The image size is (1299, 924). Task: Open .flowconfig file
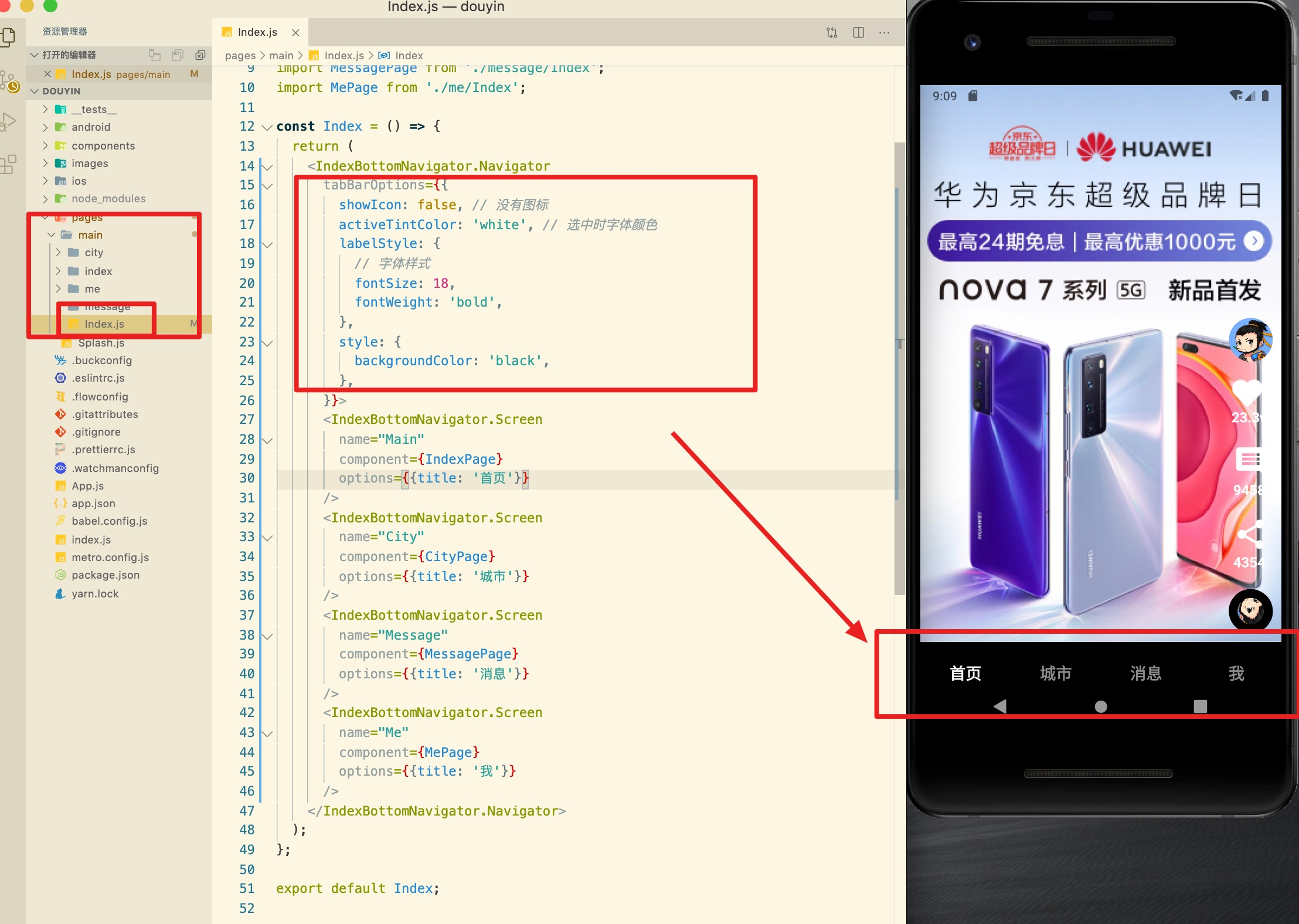click(100, 397)
